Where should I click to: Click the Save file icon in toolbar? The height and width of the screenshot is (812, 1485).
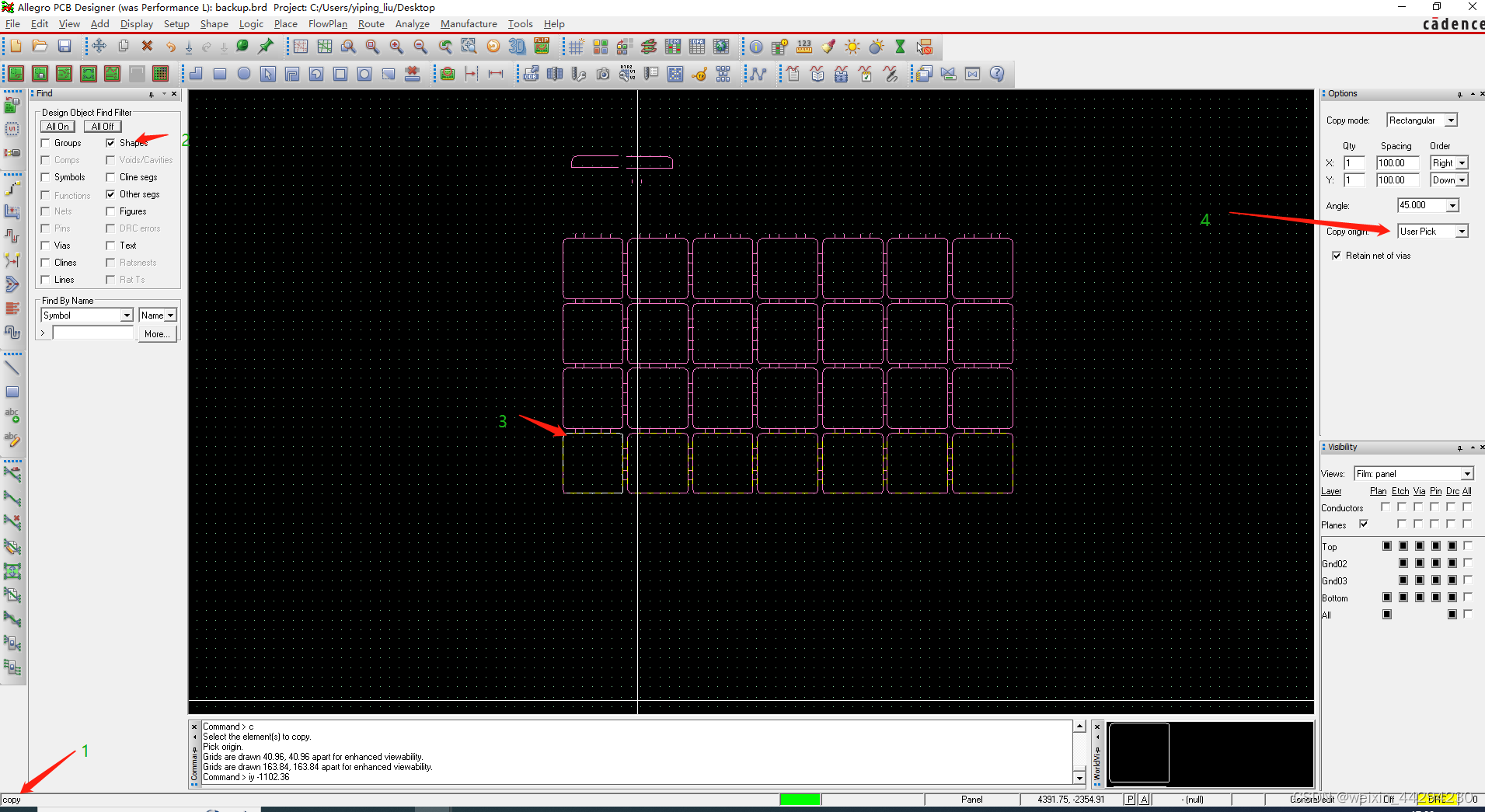click(64, 47)
